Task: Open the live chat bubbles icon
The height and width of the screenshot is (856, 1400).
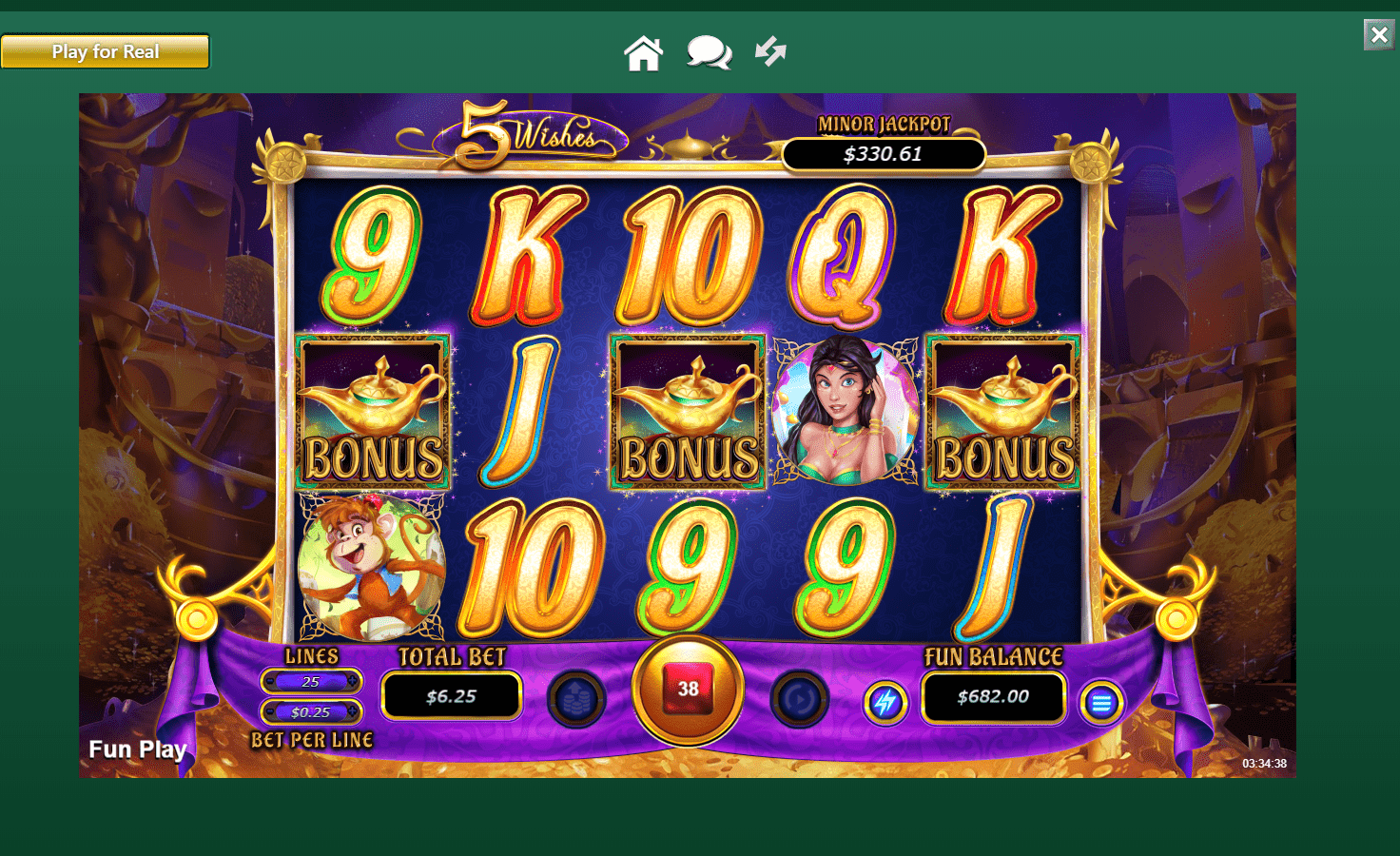Action: click(x=710, y=53)
